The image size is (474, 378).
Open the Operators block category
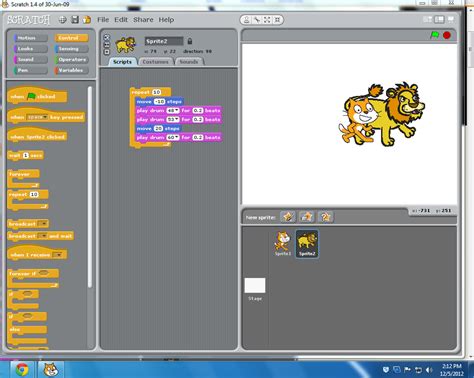pos(72,59)
